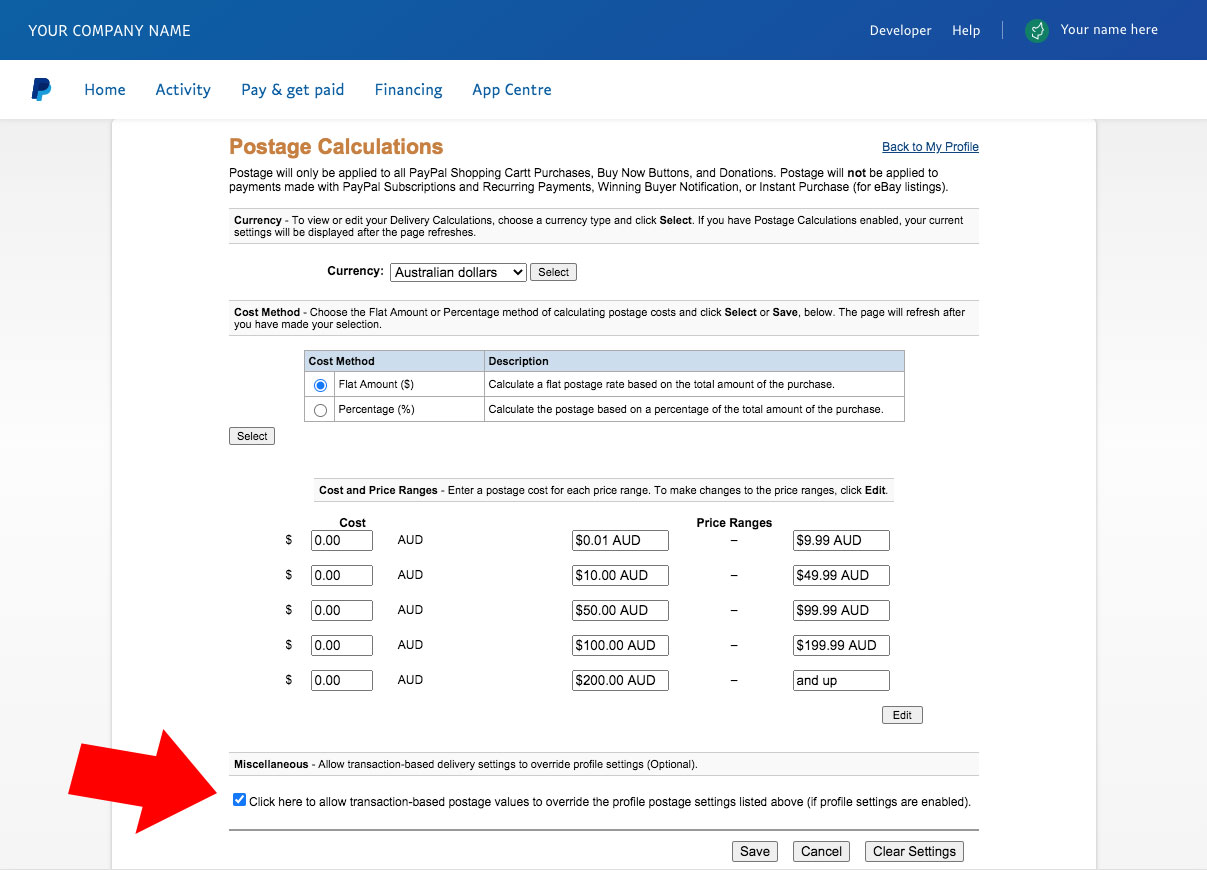
Task: Click the $50.00 AUD price range field
Action: [x=620, y=610]
